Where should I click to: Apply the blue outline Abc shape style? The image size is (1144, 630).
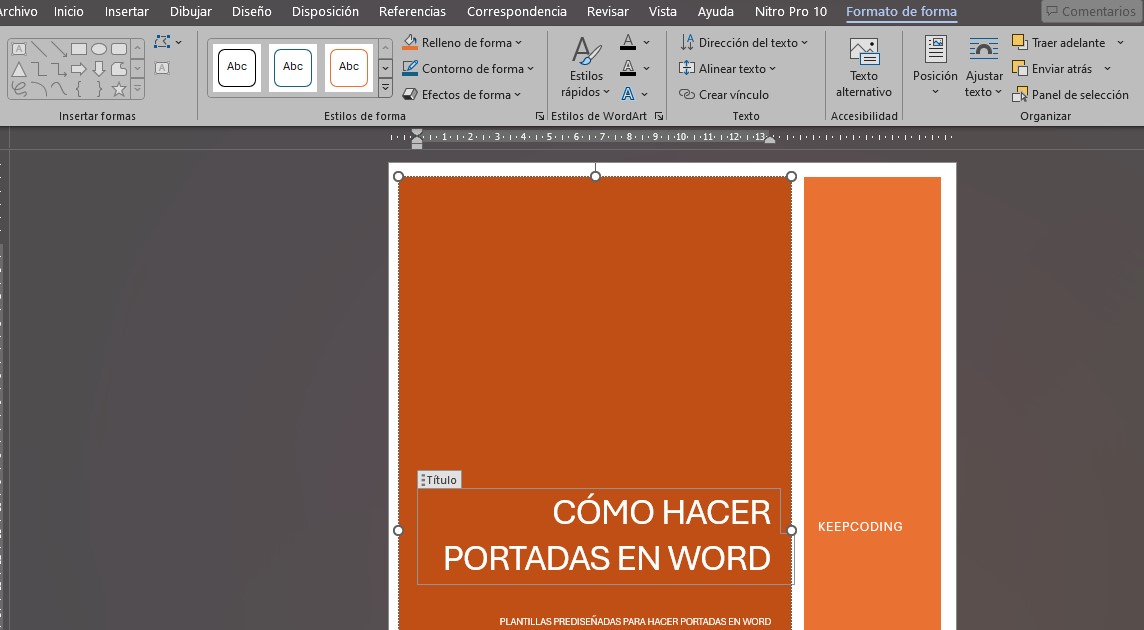pos(293,67)
